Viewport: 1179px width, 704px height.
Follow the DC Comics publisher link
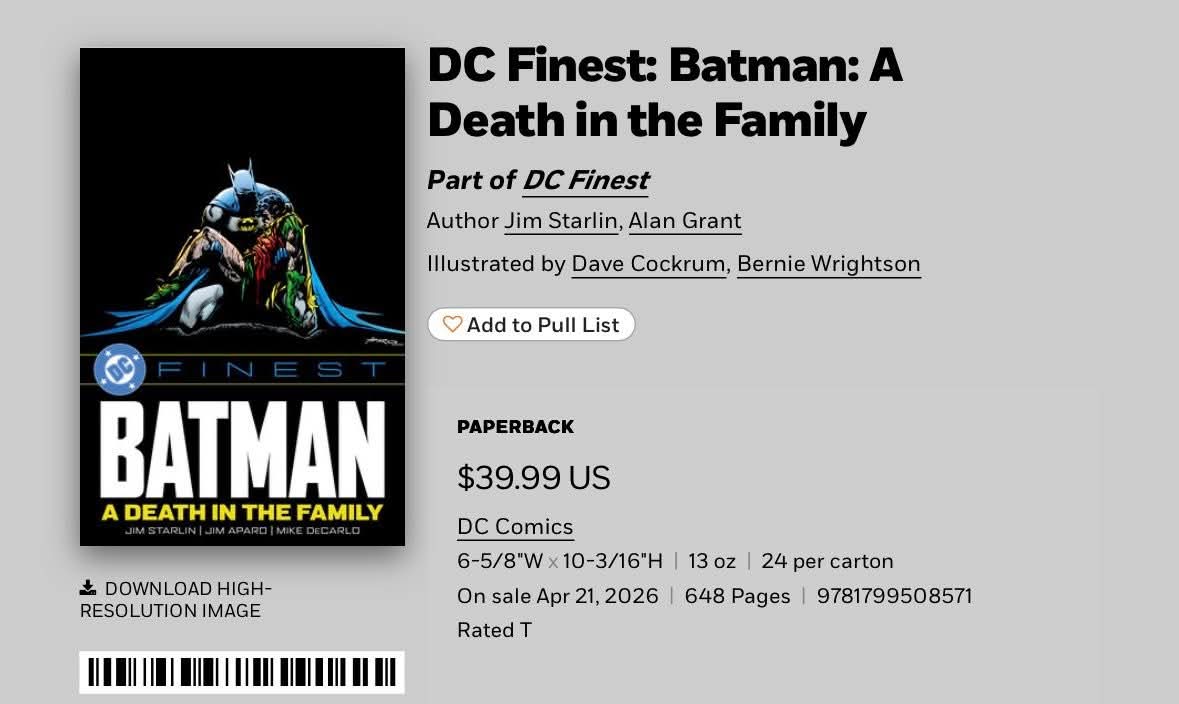click(515, 527)
